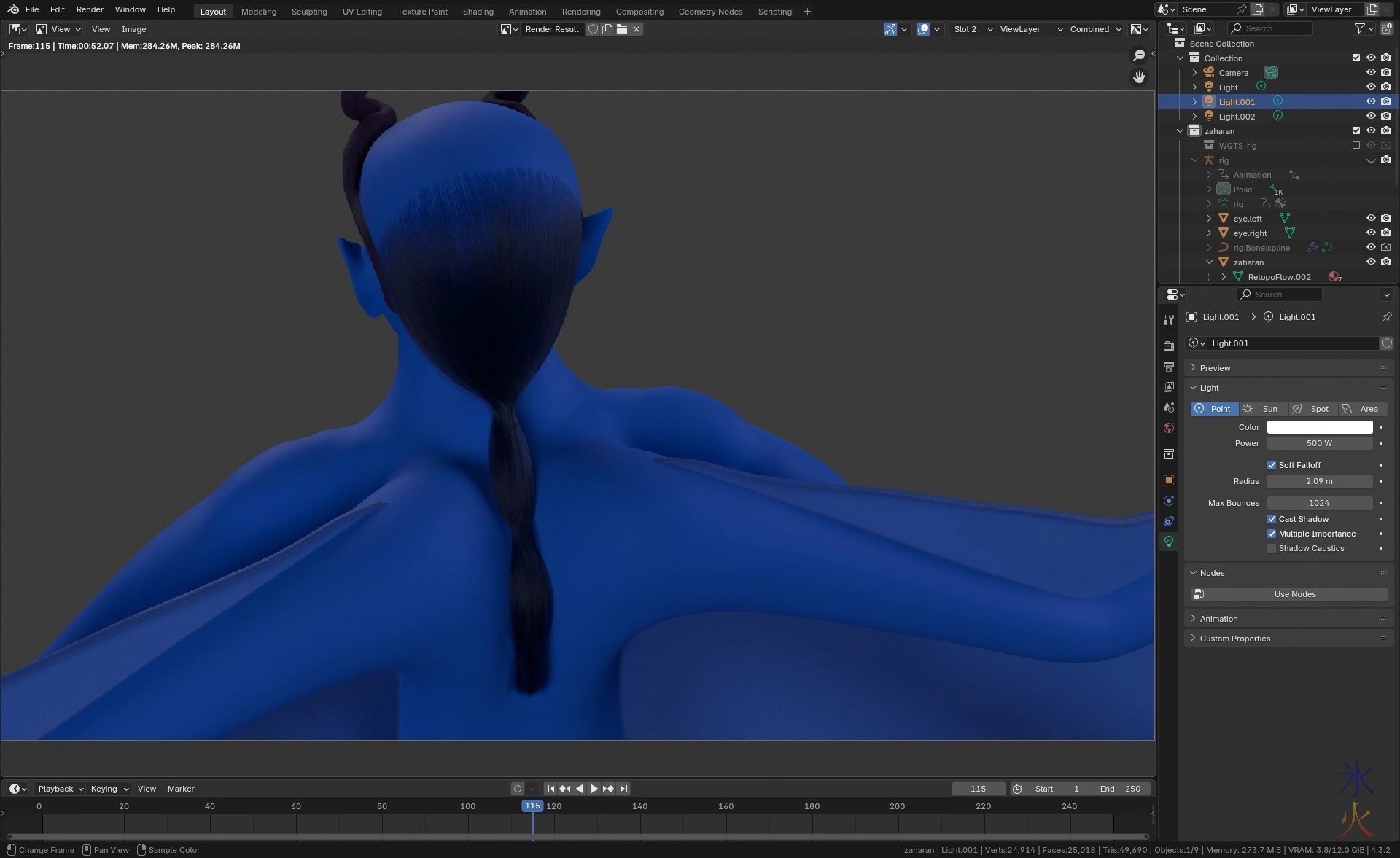The width and height of the screenshot is (1400, 858).
Task: Switch to the Shading workspace tab
Action: [478, 12]
